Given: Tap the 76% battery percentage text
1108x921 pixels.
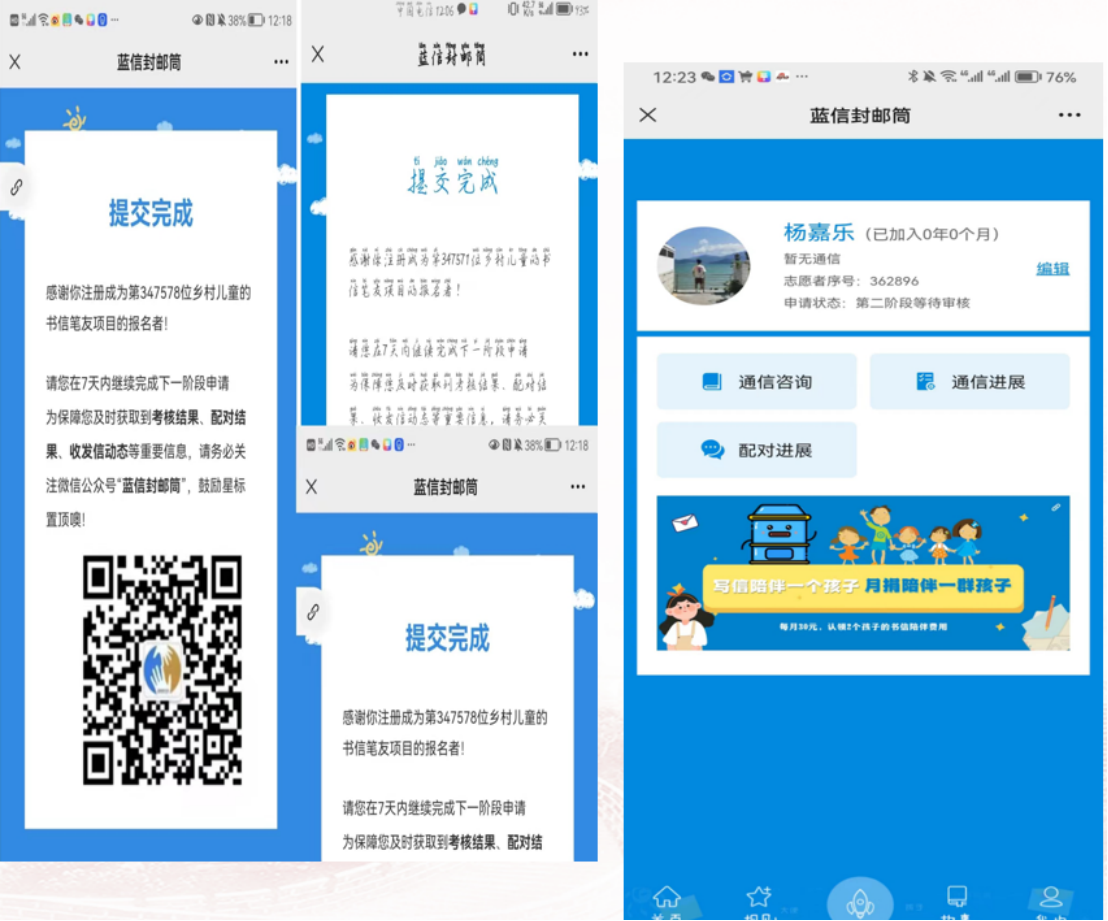Looking at the screenshot, I should point(1061,77).
